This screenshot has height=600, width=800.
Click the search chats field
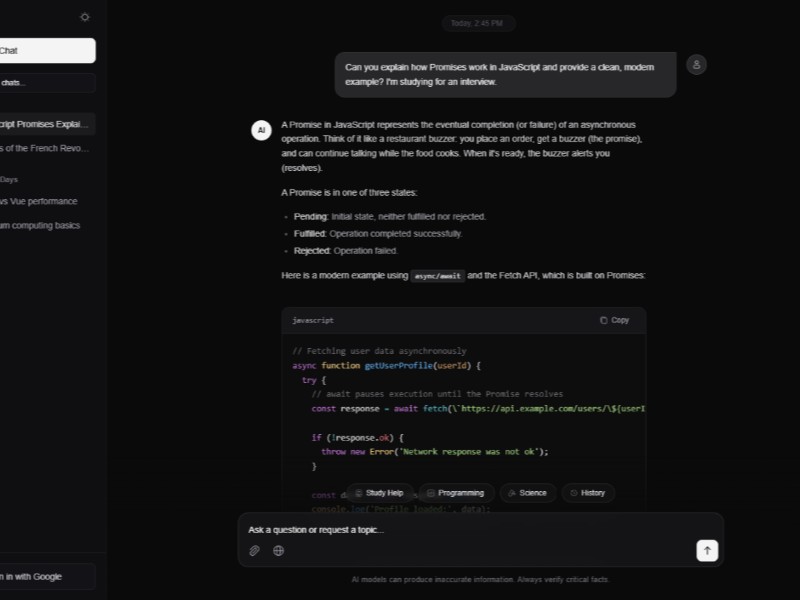tap(45, 82)
